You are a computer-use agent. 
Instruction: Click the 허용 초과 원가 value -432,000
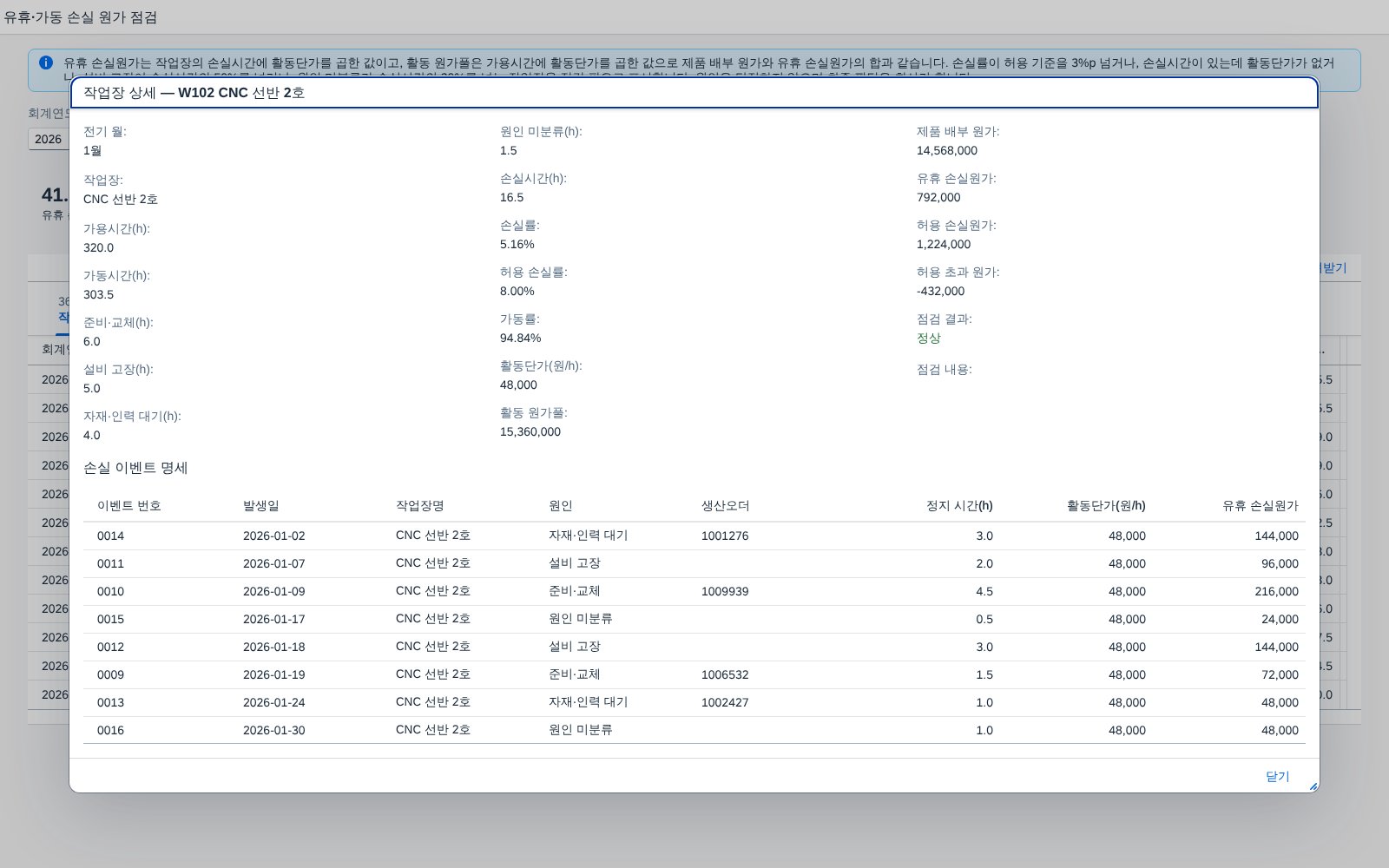(941, 291)
